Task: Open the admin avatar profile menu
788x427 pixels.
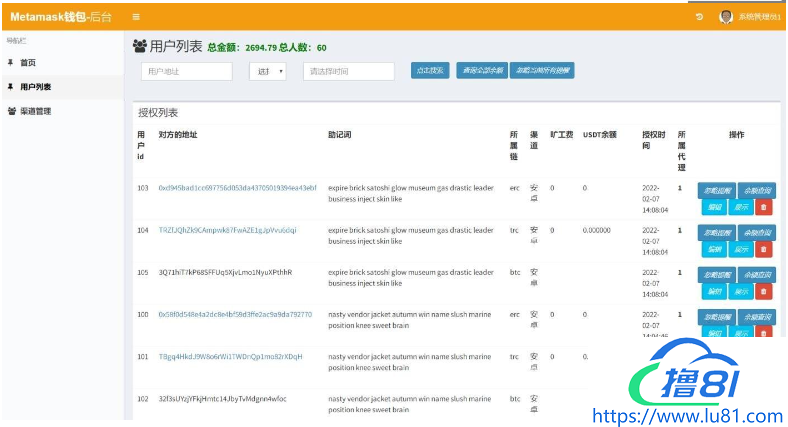Action: click(726, 17)
